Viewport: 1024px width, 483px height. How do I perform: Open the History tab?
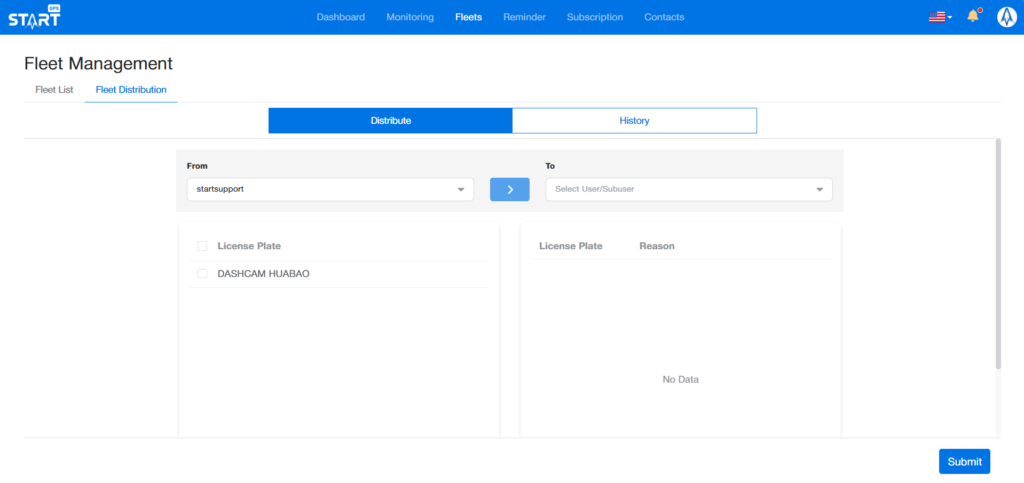[634, 121]
